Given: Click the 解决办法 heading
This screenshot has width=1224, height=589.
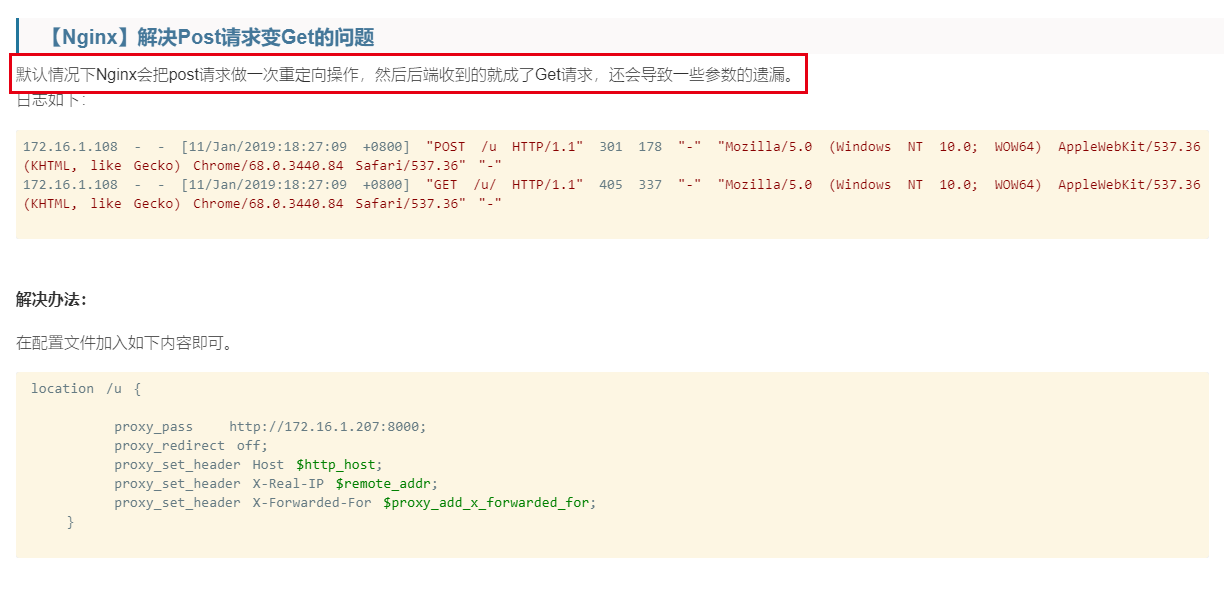Looking at the screenshot, I should point(44,299).
